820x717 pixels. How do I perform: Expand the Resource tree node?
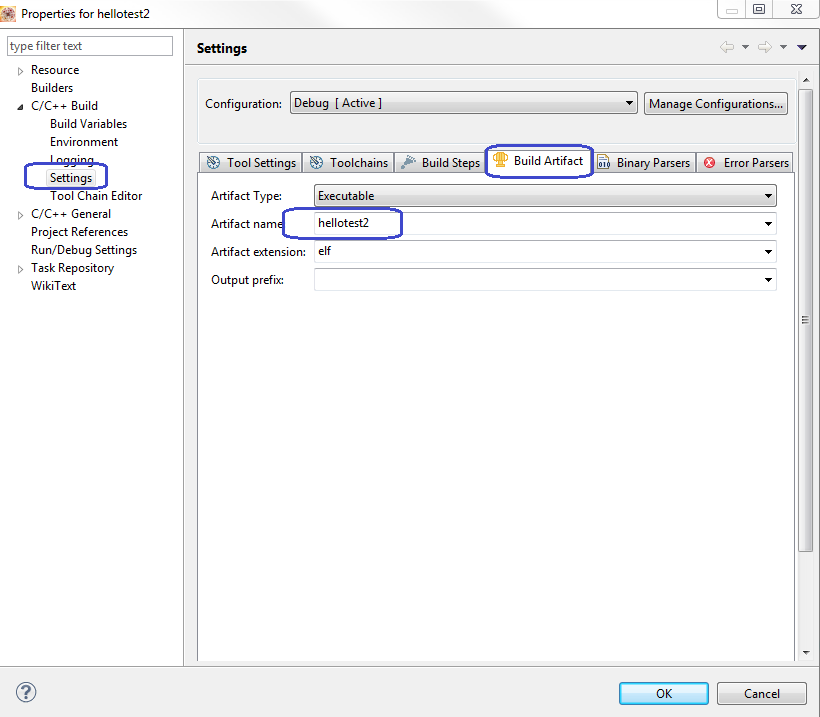click(20, 71)
